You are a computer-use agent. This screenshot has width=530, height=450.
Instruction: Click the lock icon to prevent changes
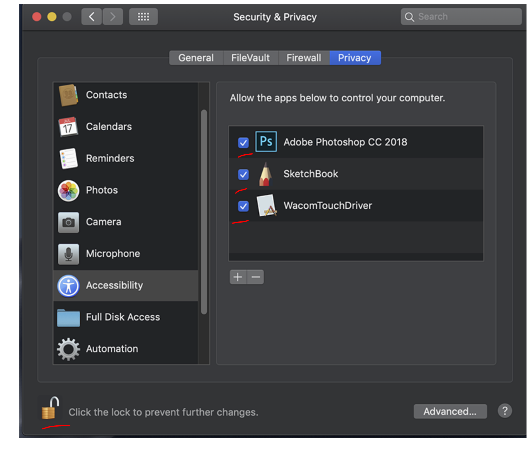pyautogui.click(x=50, y=408)
